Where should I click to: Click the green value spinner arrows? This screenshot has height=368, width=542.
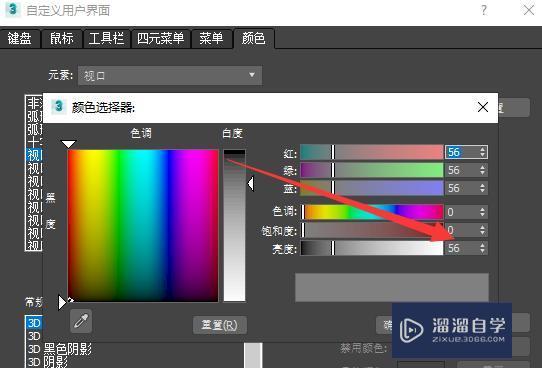(483, 170)
